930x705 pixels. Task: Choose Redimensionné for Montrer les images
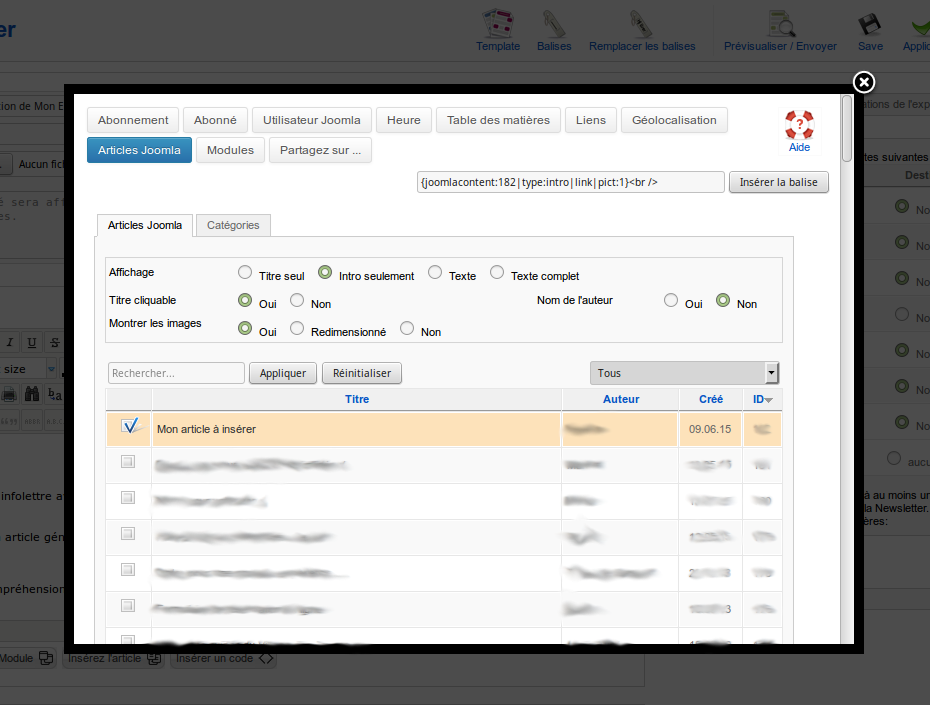[x=297, y=327]
